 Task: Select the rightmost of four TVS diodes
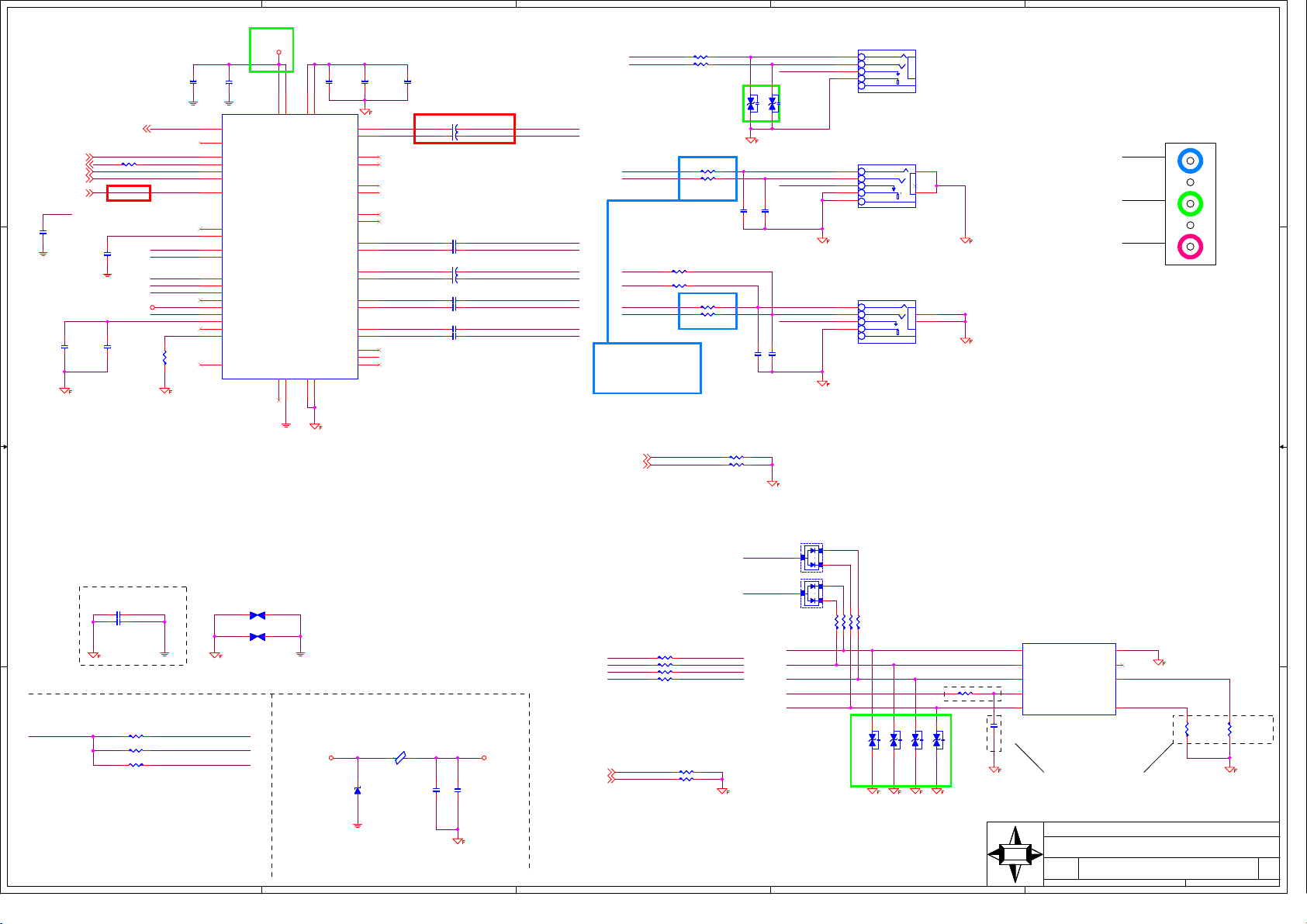[937, 740]
